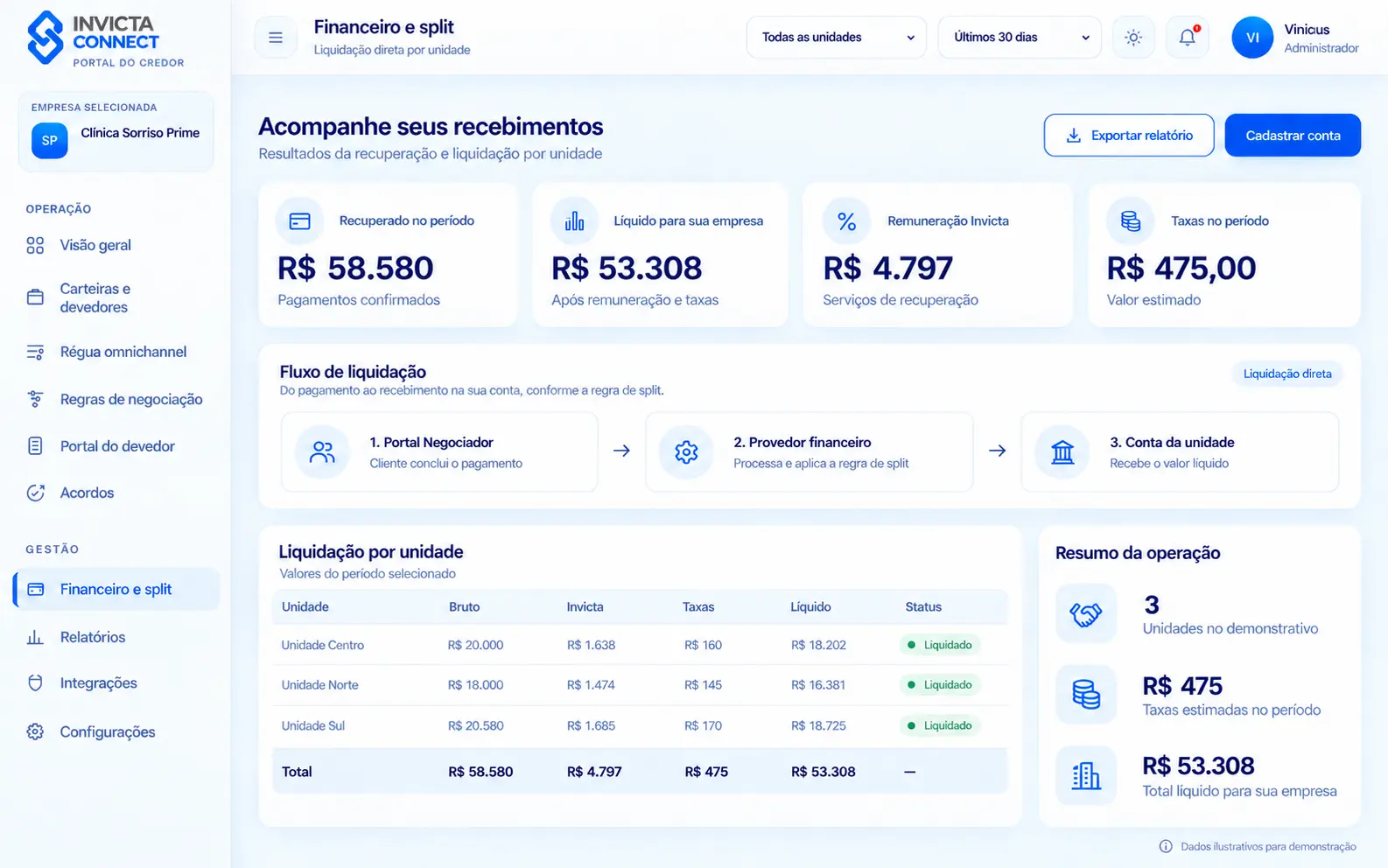Viewport: 1388px width, 868px height.
Task: Click the Provedor financeiro gear icon
Action: pos(686,451)
